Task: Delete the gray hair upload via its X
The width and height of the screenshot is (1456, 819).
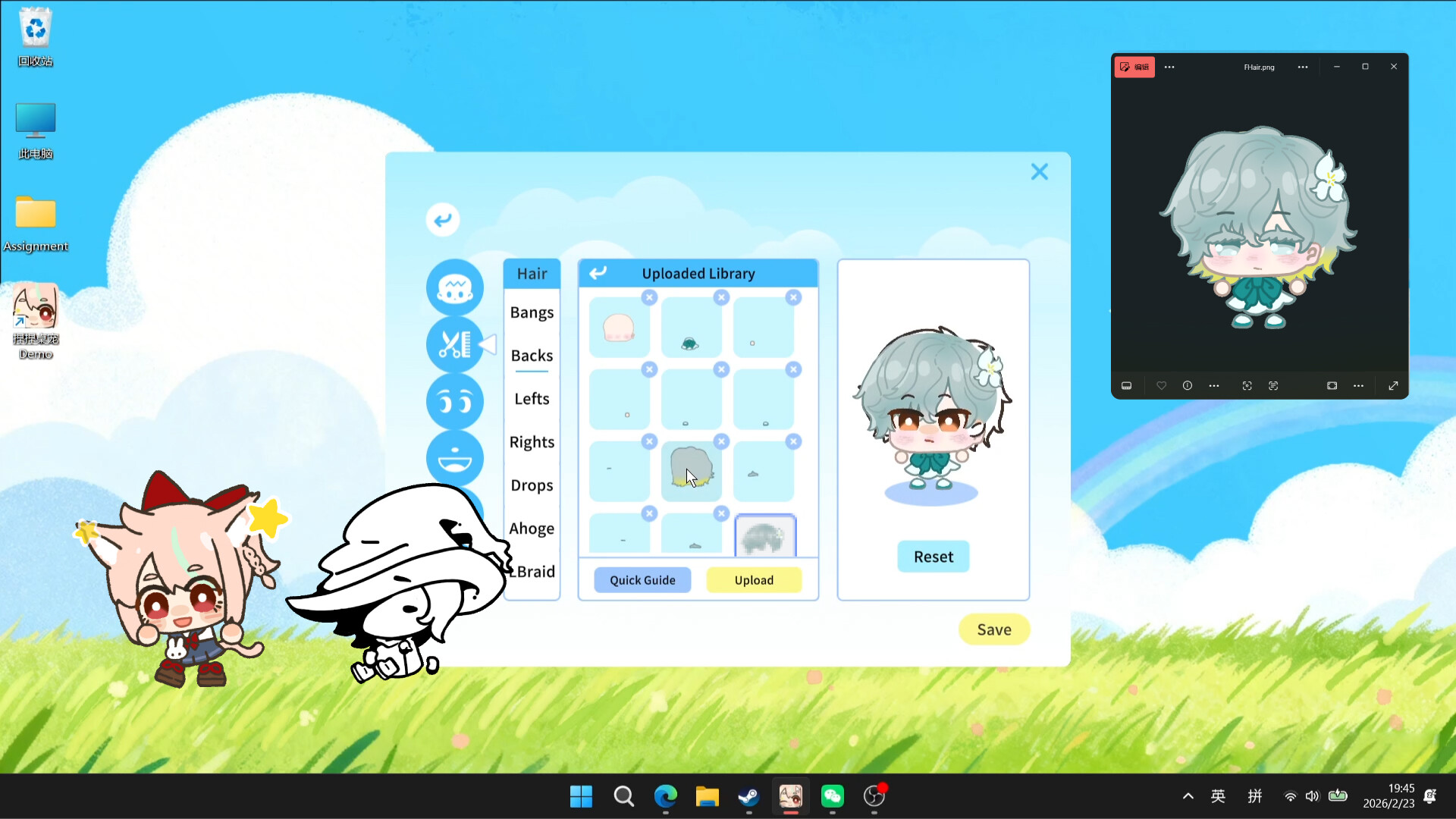Action: 720,441
